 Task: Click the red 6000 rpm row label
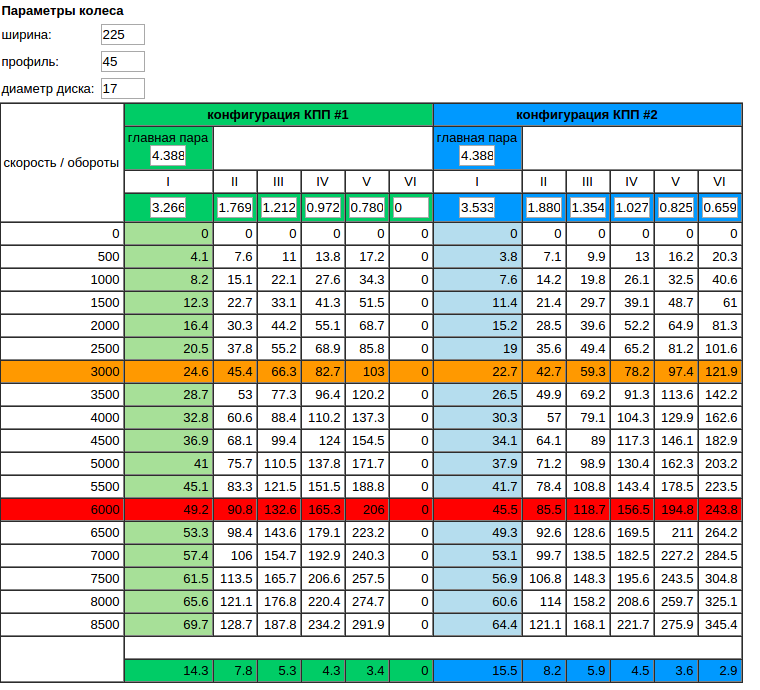point(62,510)
